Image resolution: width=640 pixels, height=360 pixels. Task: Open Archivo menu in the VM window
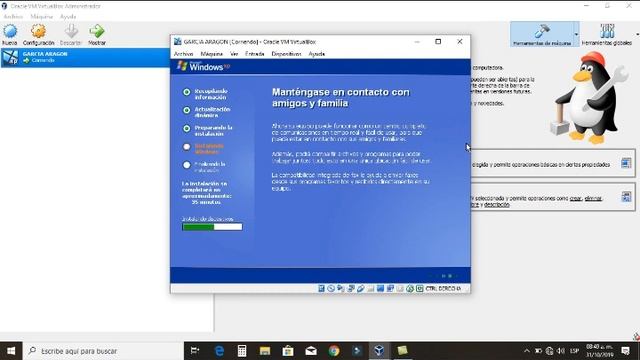pyautogui.click(x=184, y=54)
